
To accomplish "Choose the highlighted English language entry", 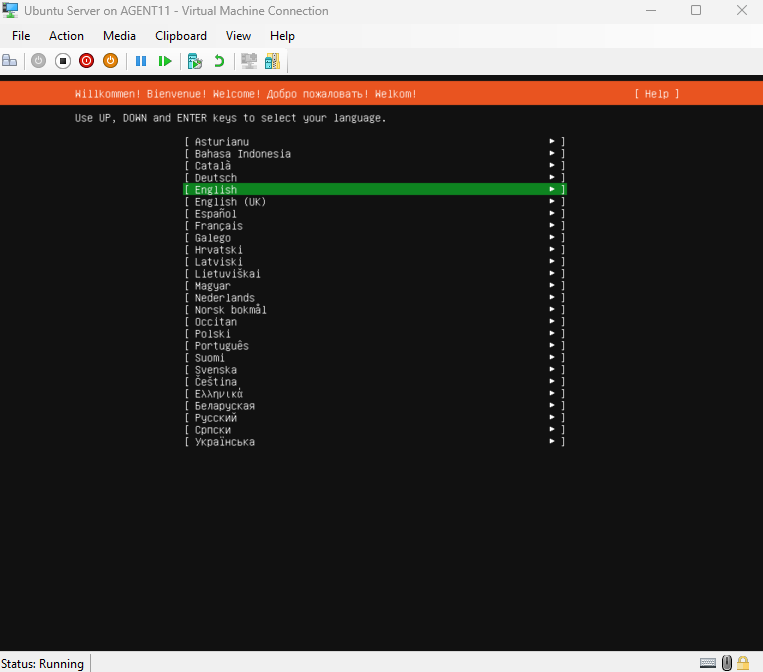I will (216, 190).
